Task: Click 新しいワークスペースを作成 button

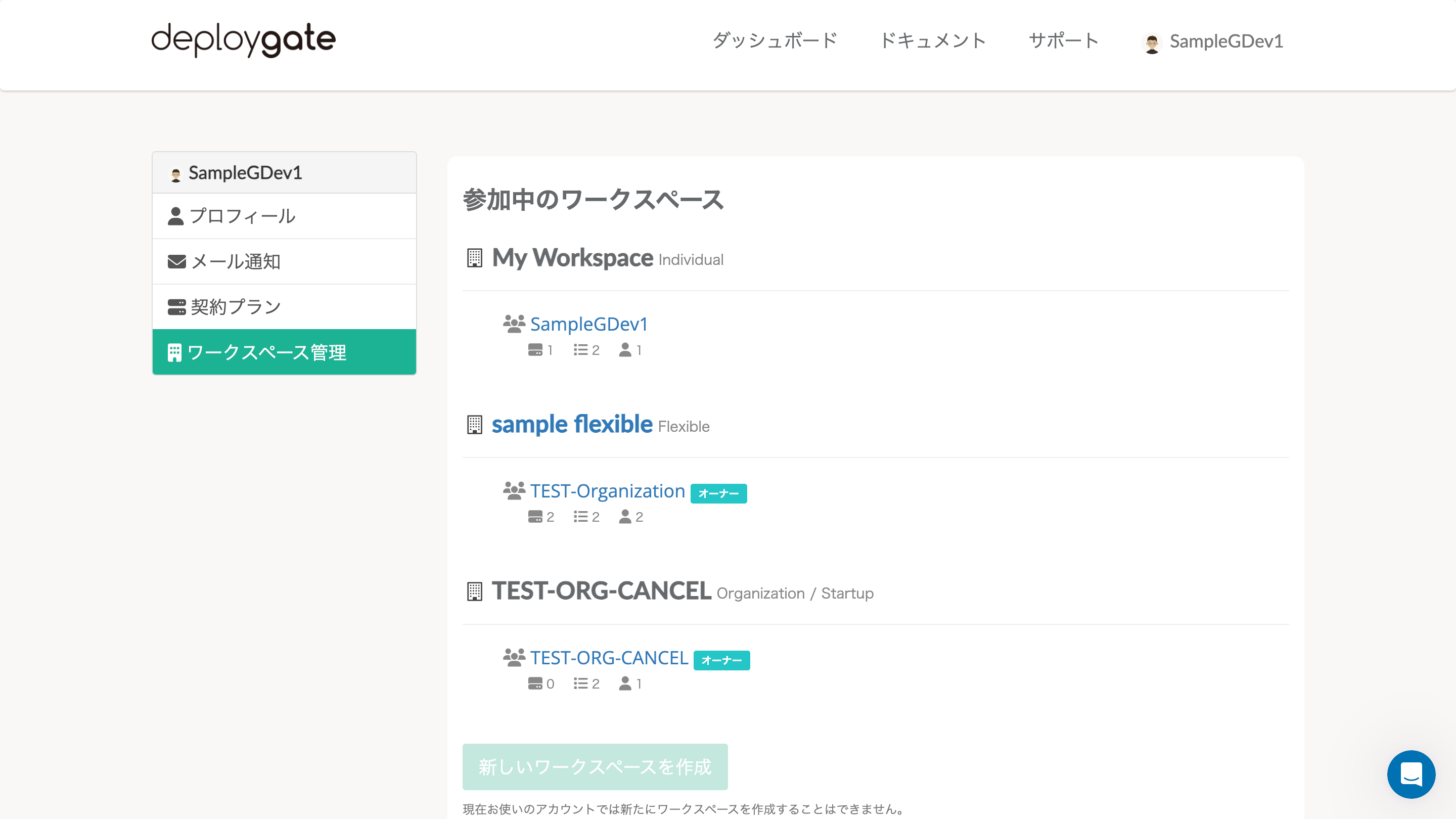Action: pos(595,766)
